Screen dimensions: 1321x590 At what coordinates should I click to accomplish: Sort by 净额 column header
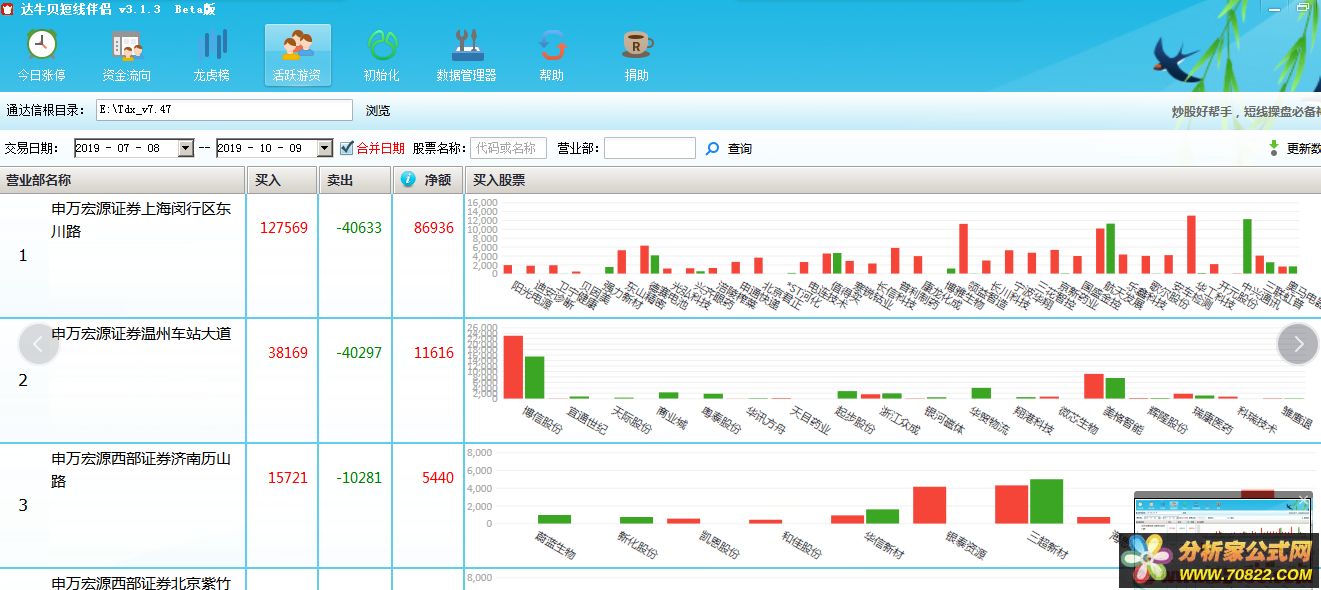tap(438, 180)
